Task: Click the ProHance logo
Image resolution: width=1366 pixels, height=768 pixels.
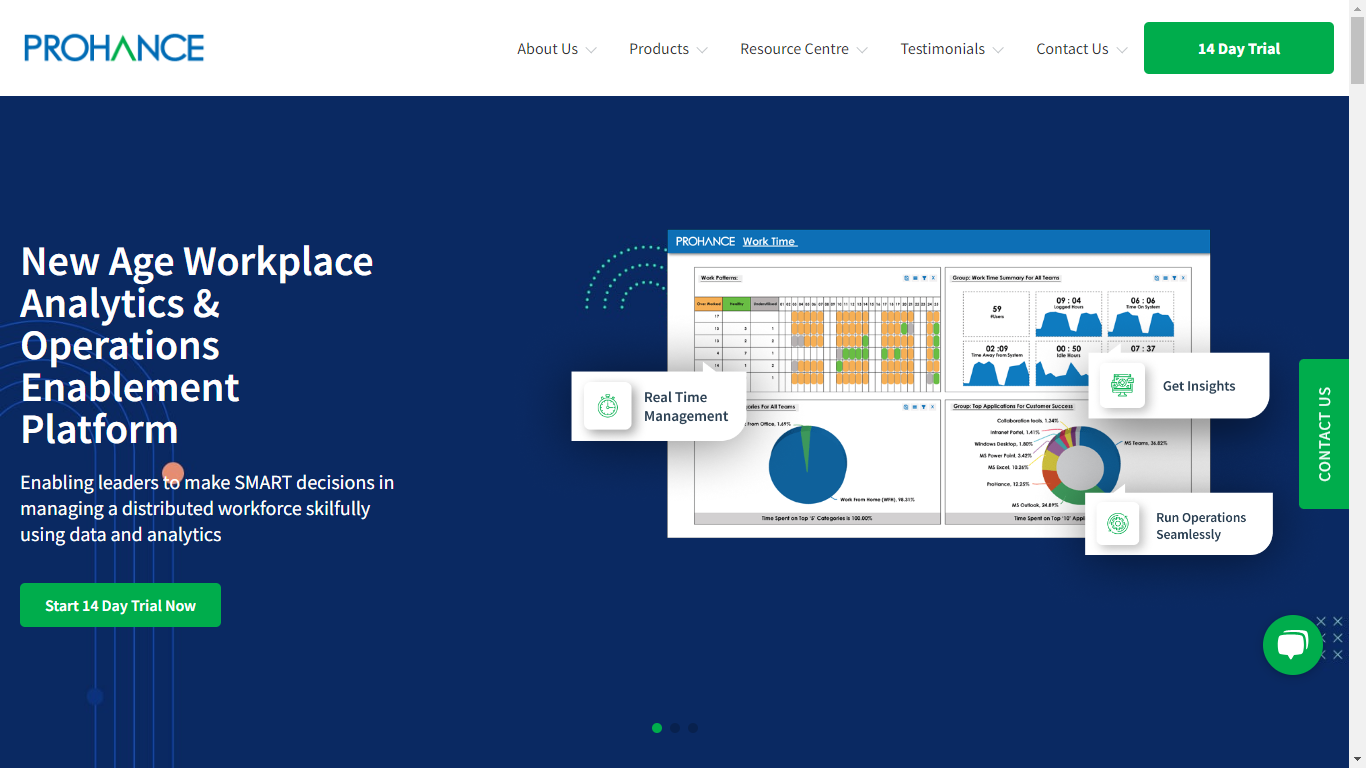Action: pos(114,48)
